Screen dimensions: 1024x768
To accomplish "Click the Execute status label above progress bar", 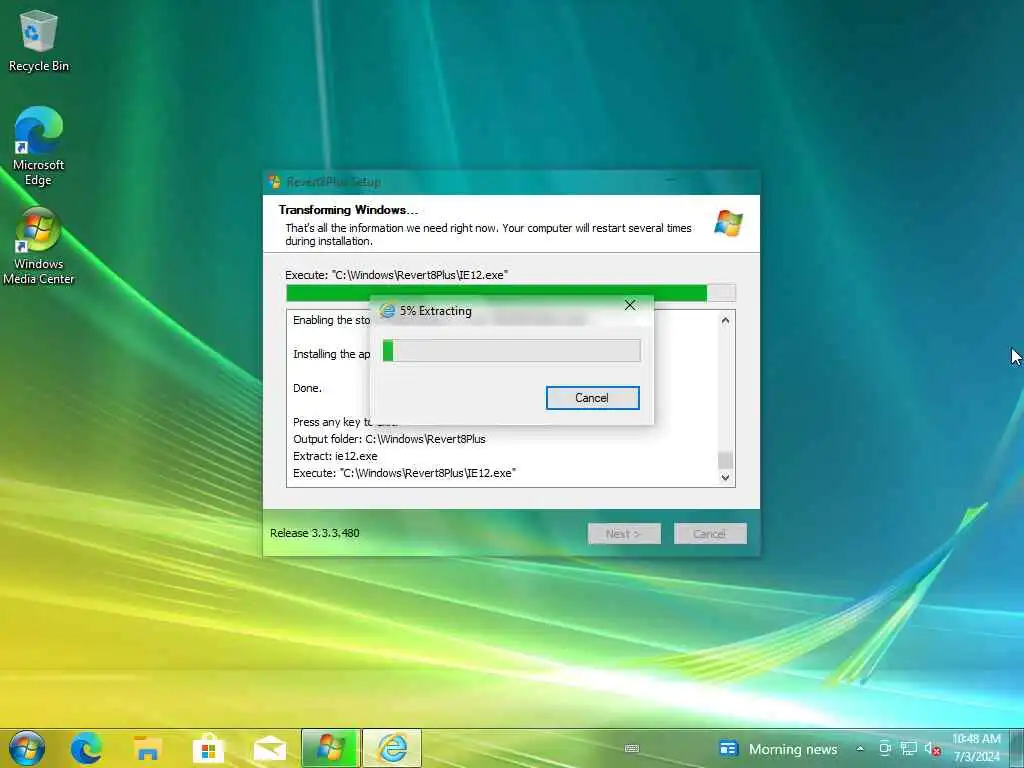I will point(396,275).
